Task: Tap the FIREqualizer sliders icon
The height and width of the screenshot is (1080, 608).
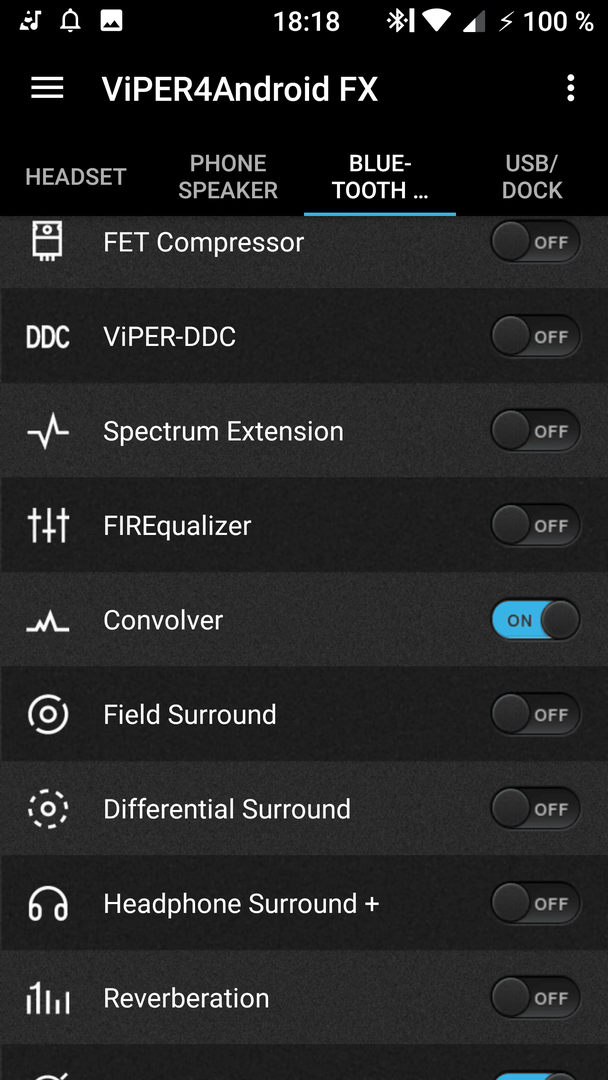Action: coord(47,526)
